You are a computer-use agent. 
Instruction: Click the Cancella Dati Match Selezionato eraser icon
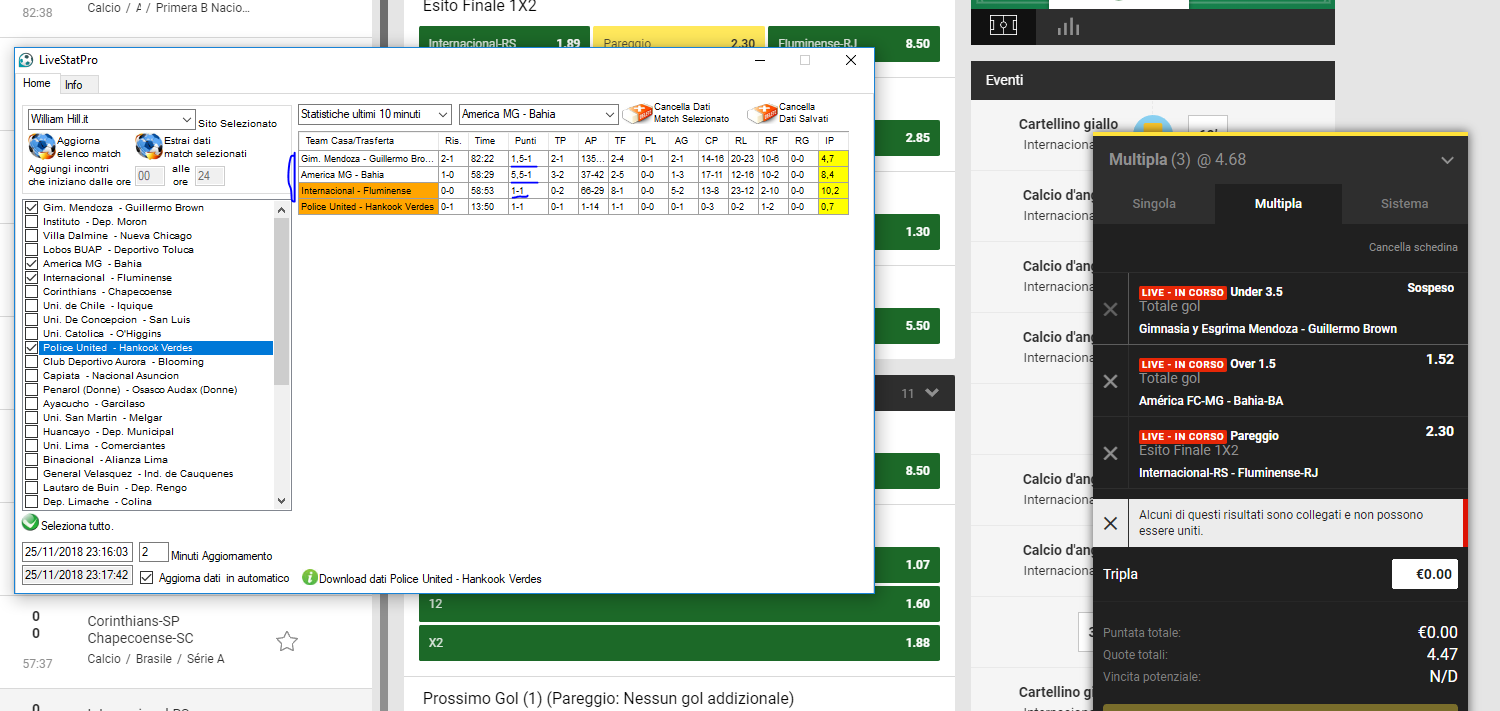[636, 113]
